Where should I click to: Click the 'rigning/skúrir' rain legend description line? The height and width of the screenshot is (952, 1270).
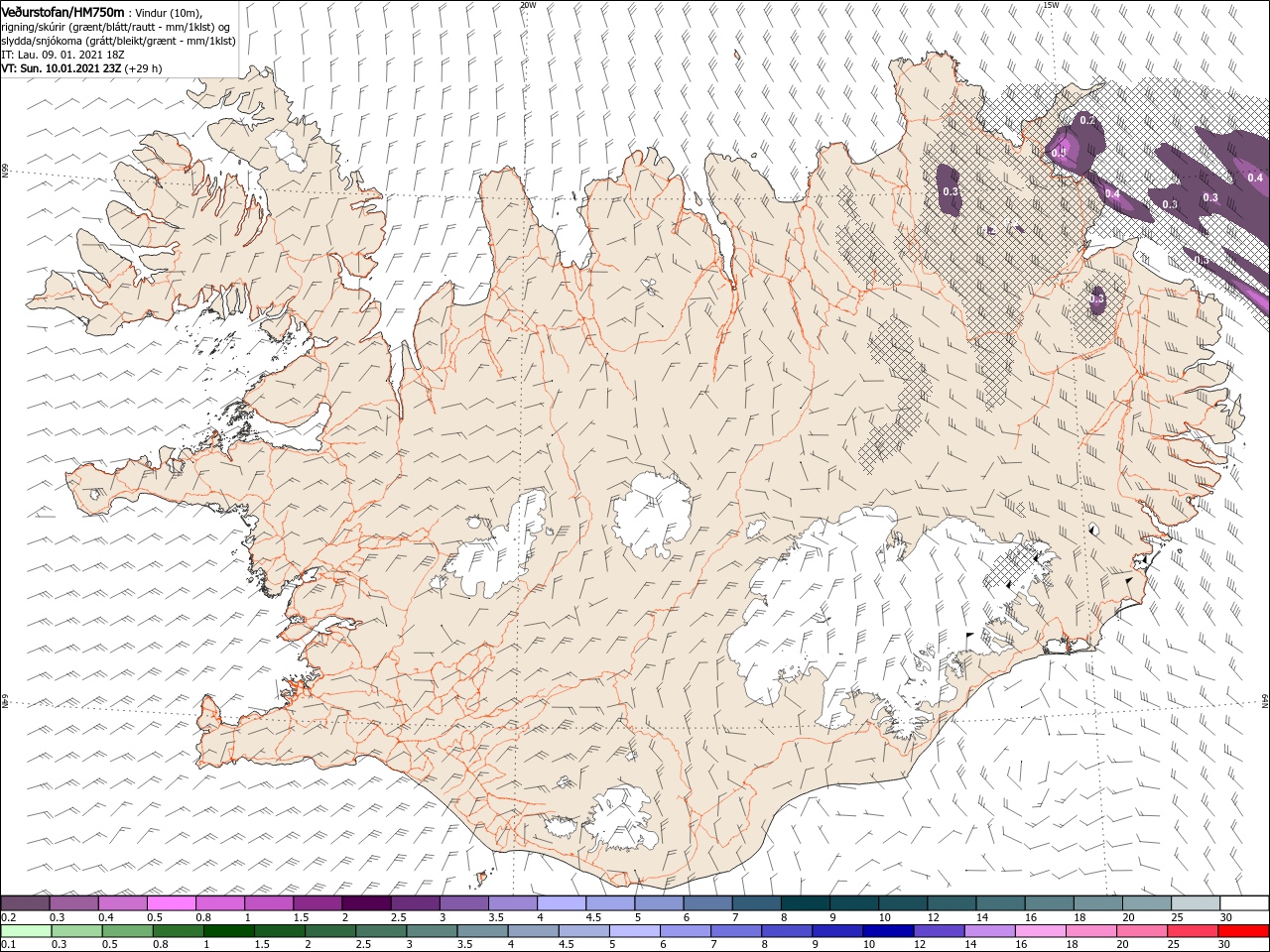click(115, 27)
